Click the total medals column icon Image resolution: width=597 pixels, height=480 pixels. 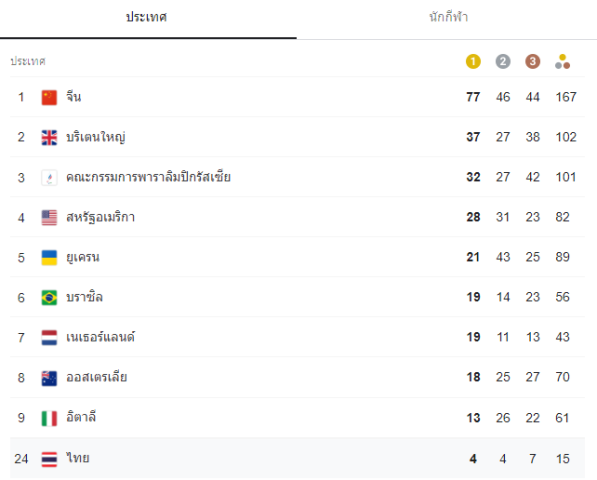pos(562,61)
